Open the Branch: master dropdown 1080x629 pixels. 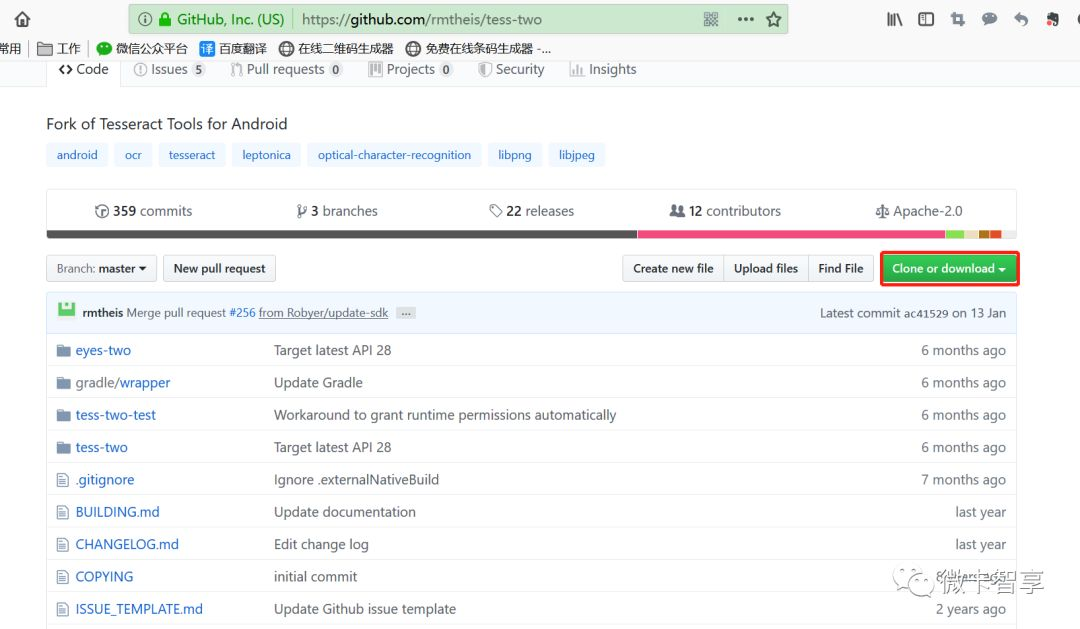pyautogui.click(x=101, y=268)
